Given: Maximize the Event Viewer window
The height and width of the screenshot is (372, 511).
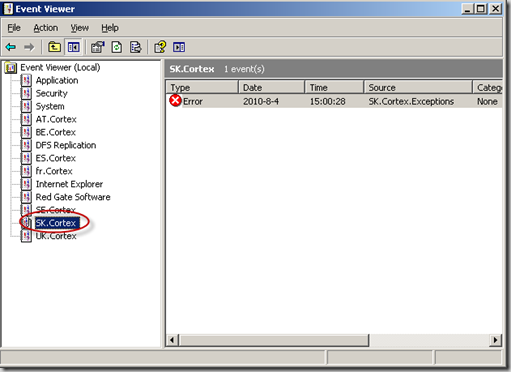Looking at the screenshot, I should click(481, 9).
